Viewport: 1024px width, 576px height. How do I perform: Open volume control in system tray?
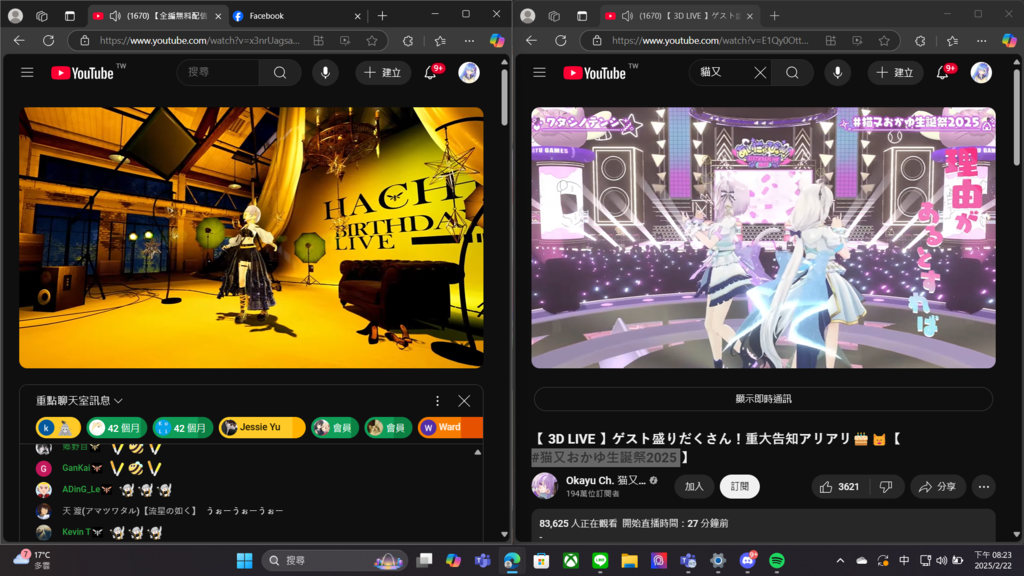pyautogui.click(x=941, y=560)
